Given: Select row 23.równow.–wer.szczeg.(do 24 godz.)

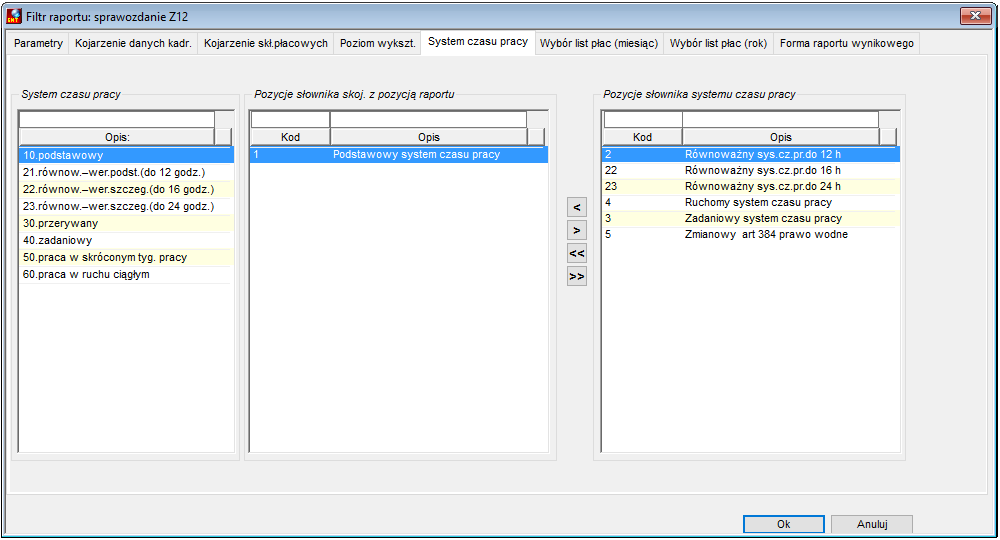Looking at the screenshot, I should [x=126, y=206].
